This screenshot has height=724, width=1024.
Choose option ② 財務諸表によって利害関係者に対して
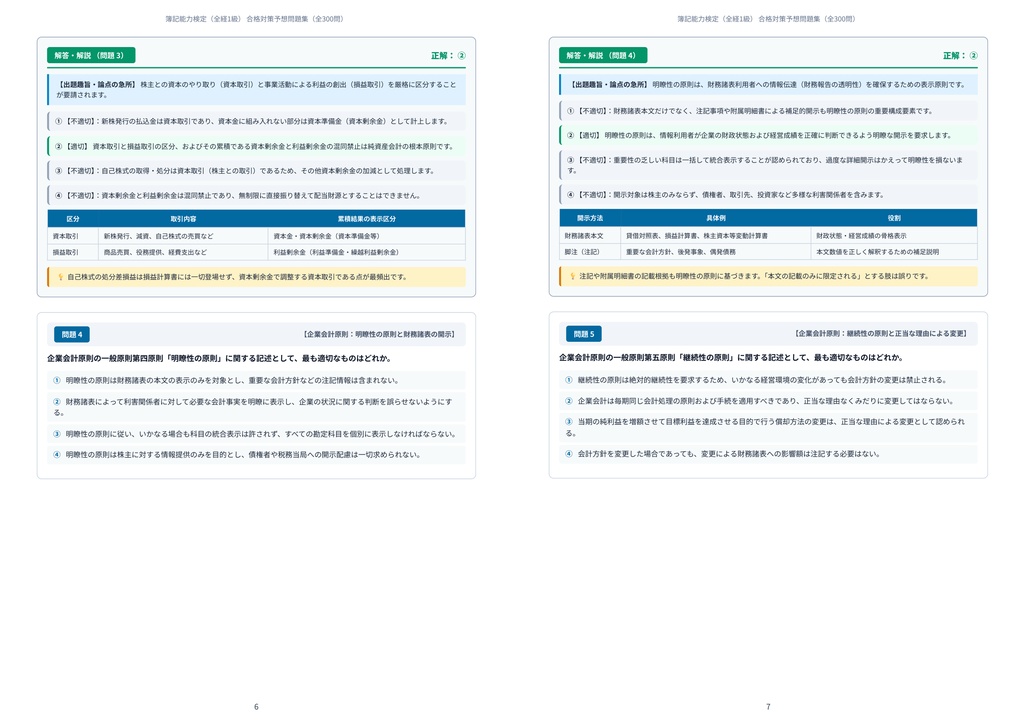tap(256, 407)
